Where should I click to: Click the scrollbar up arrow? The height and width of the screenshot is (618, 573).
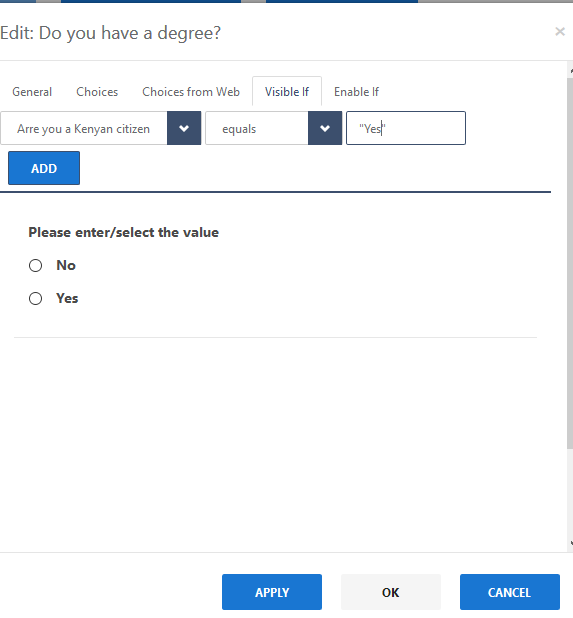(x=571, y=71)
